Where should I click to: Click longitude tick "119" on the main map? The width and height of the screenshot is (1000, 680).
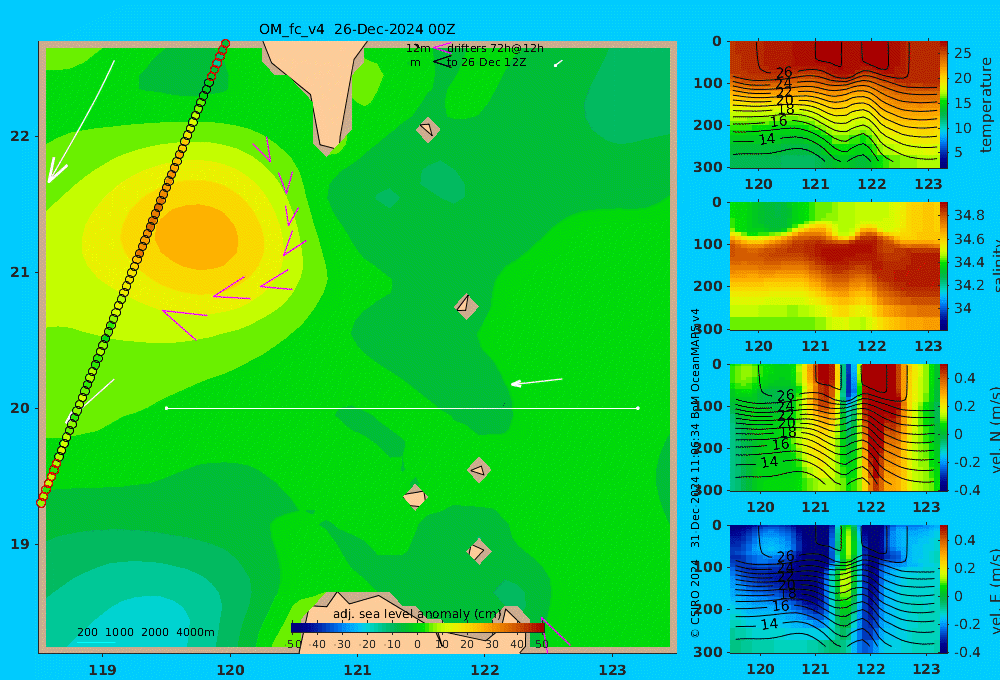click(x=102, y=670)
